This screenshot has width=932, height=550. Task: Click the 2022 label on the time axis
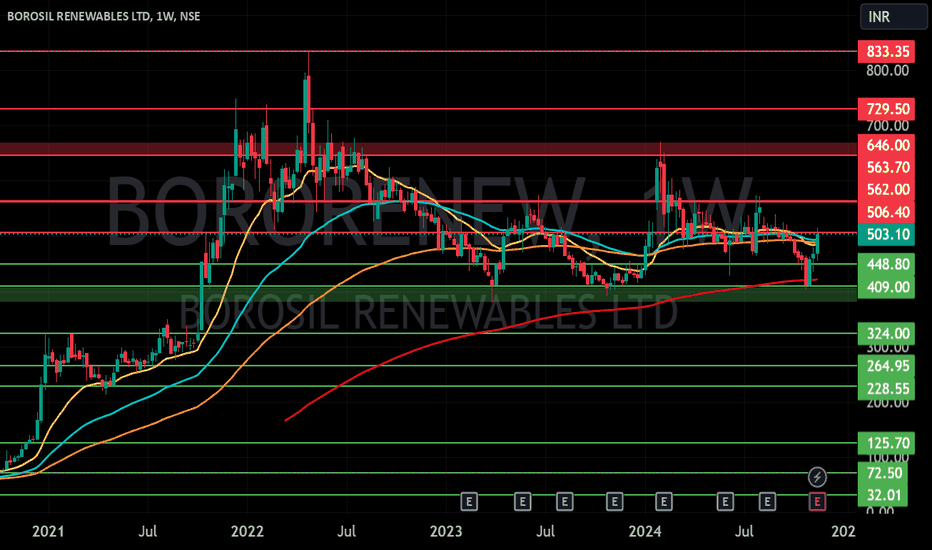coord(247,531)
